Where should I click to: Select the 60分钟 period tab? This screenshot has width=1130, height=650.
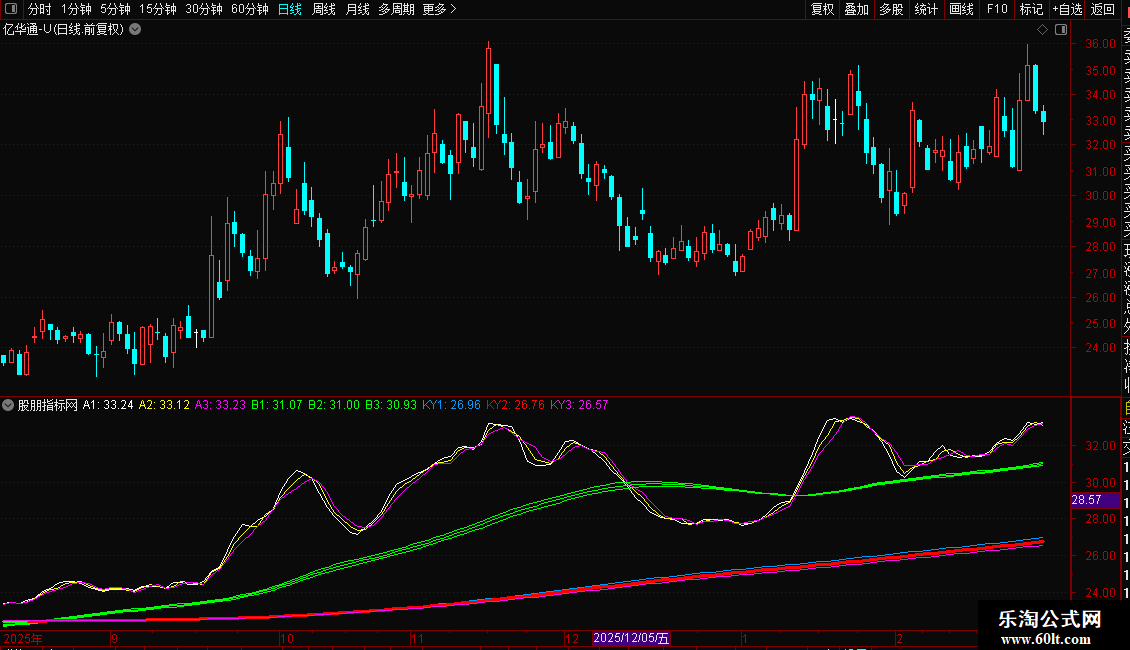coord(250,10)
